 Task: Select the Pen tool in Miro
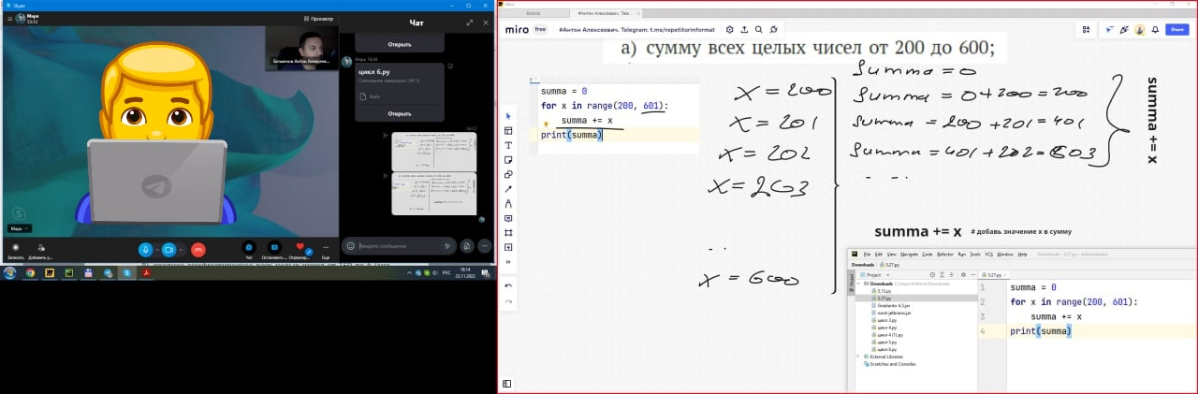coord(509,203)
